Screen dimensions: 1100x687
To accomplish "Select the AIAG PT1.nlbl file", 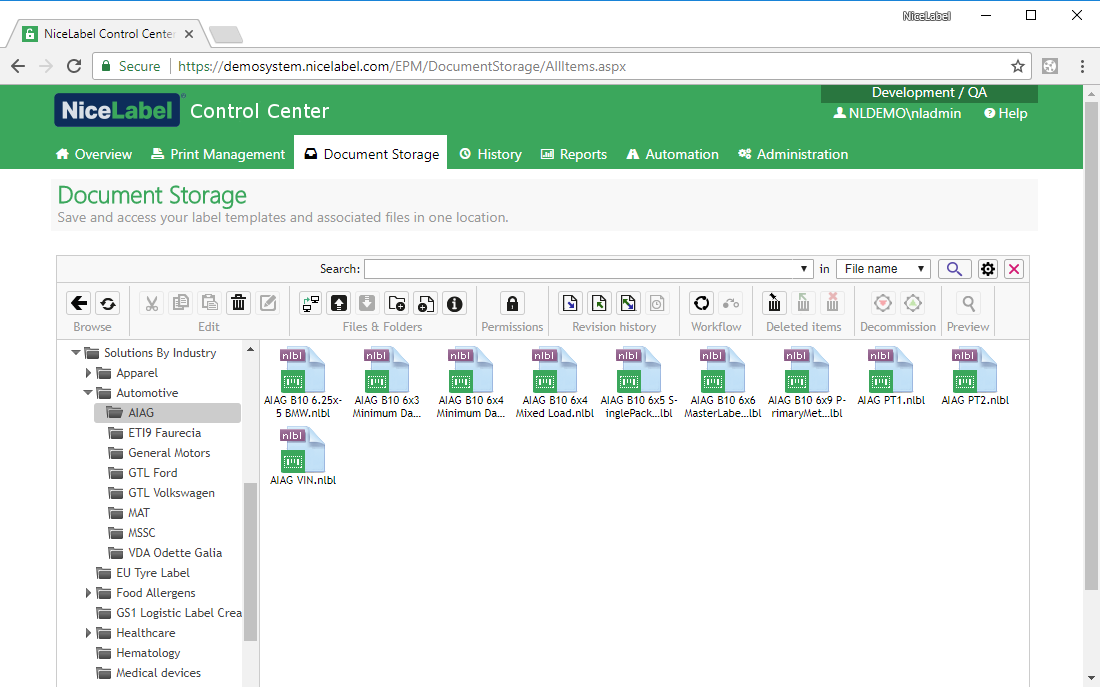I will [891, 377].
